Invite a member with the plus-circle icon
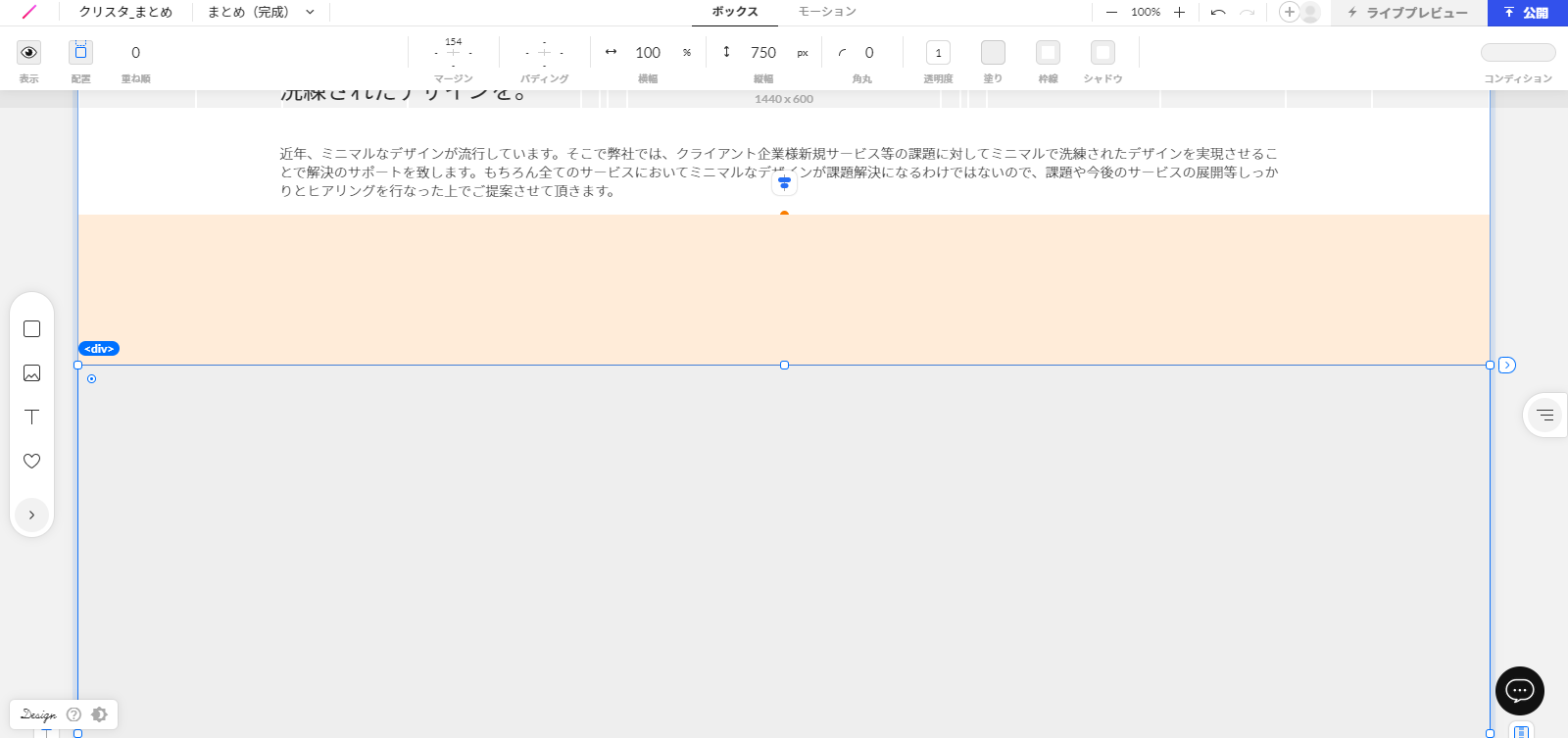 tap(1289, 12)
